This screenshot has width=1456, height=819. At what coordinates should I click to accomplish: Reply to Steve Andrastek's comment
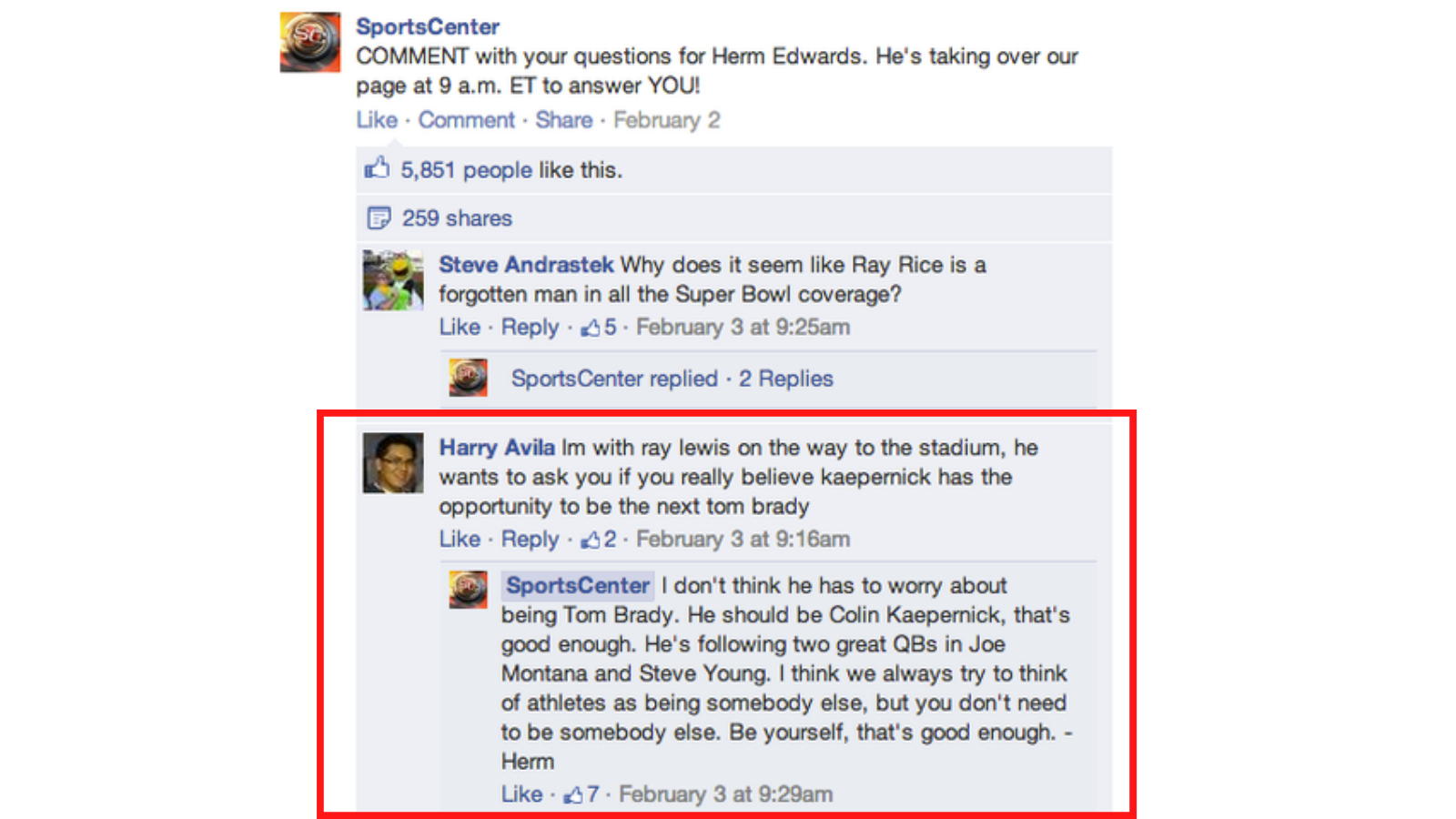530,328
